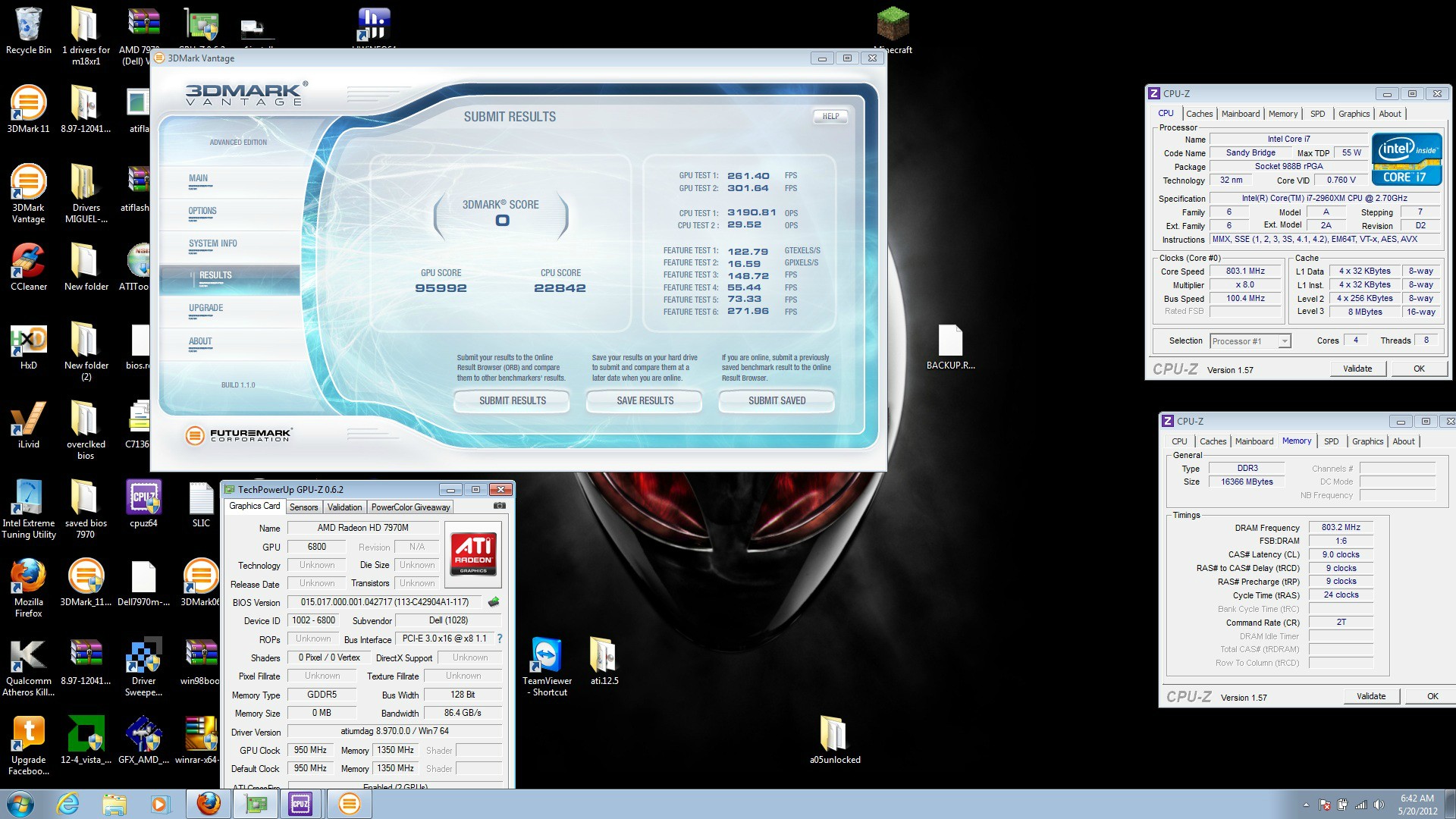Show hidden system tray icons arrow

click(x=1306, y=805)
